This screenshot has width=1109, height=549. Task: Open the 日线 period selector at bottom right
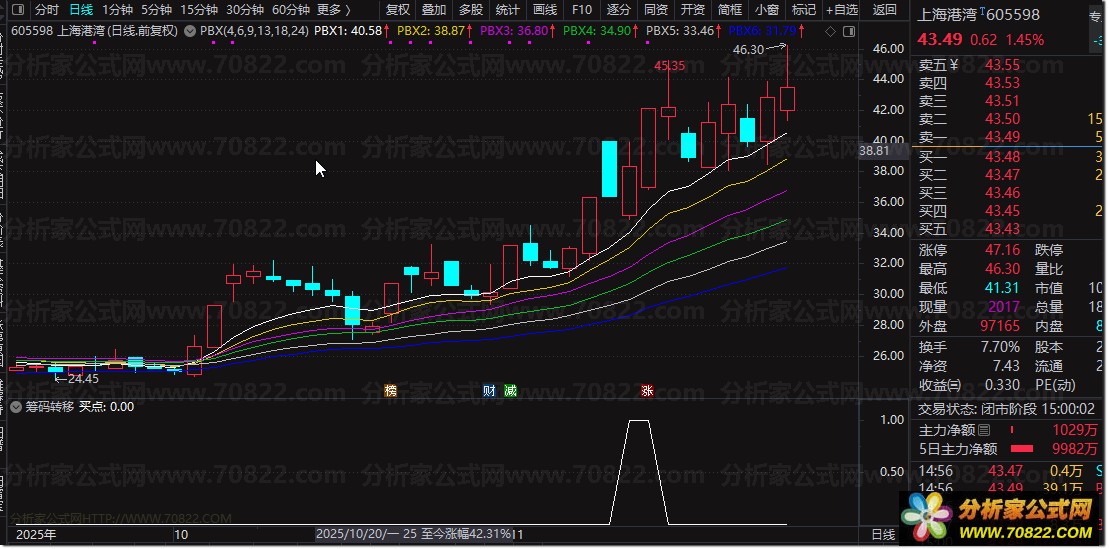point(884,535)
